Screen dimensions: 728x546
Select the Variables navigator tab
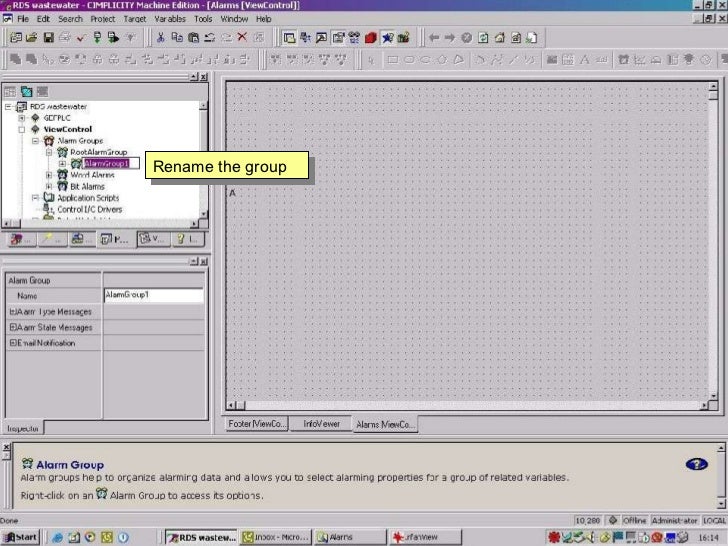(x=152, y=239)
